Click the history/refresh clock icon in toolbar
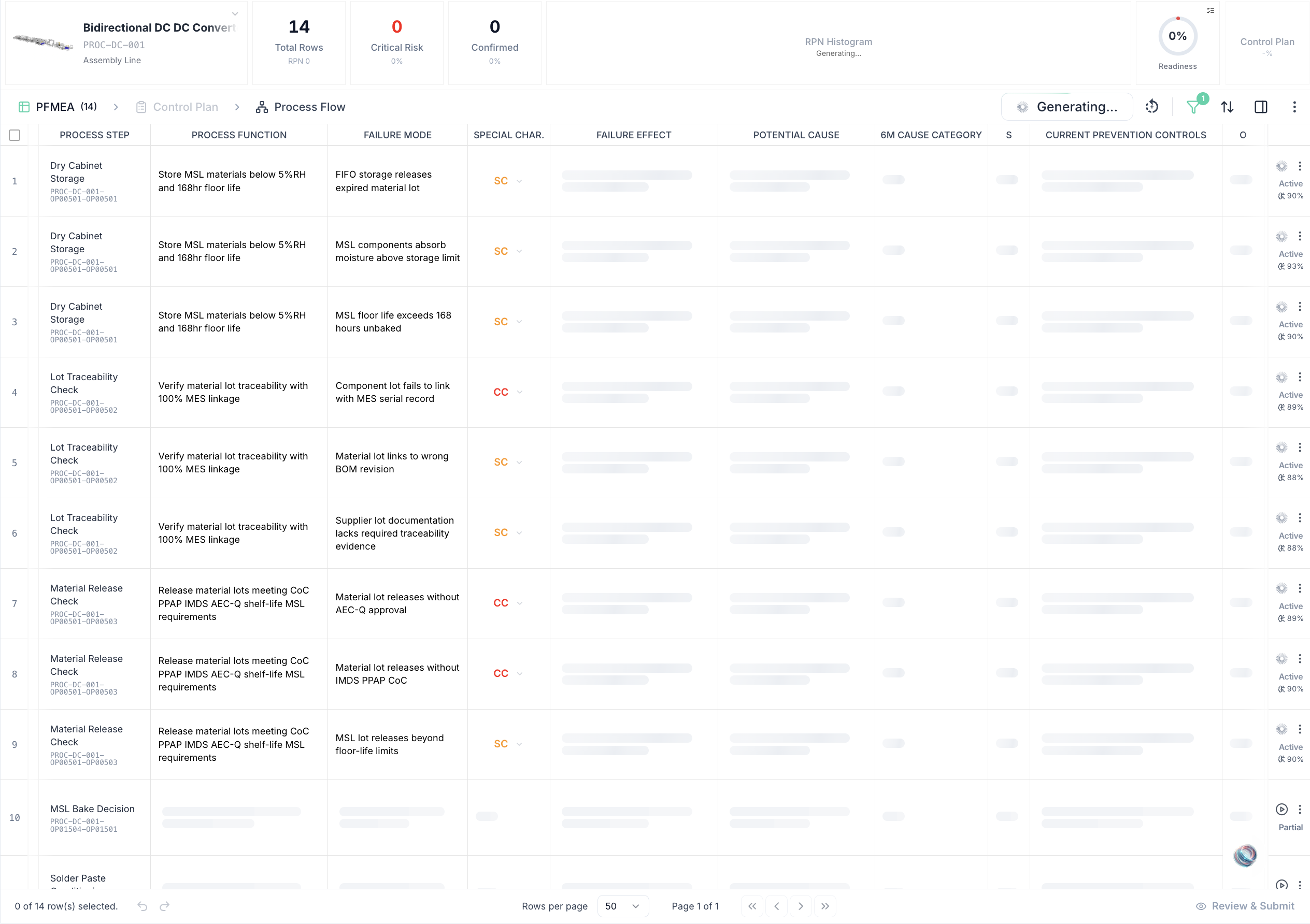The image size is (1310, 924). coord(1152,107)
